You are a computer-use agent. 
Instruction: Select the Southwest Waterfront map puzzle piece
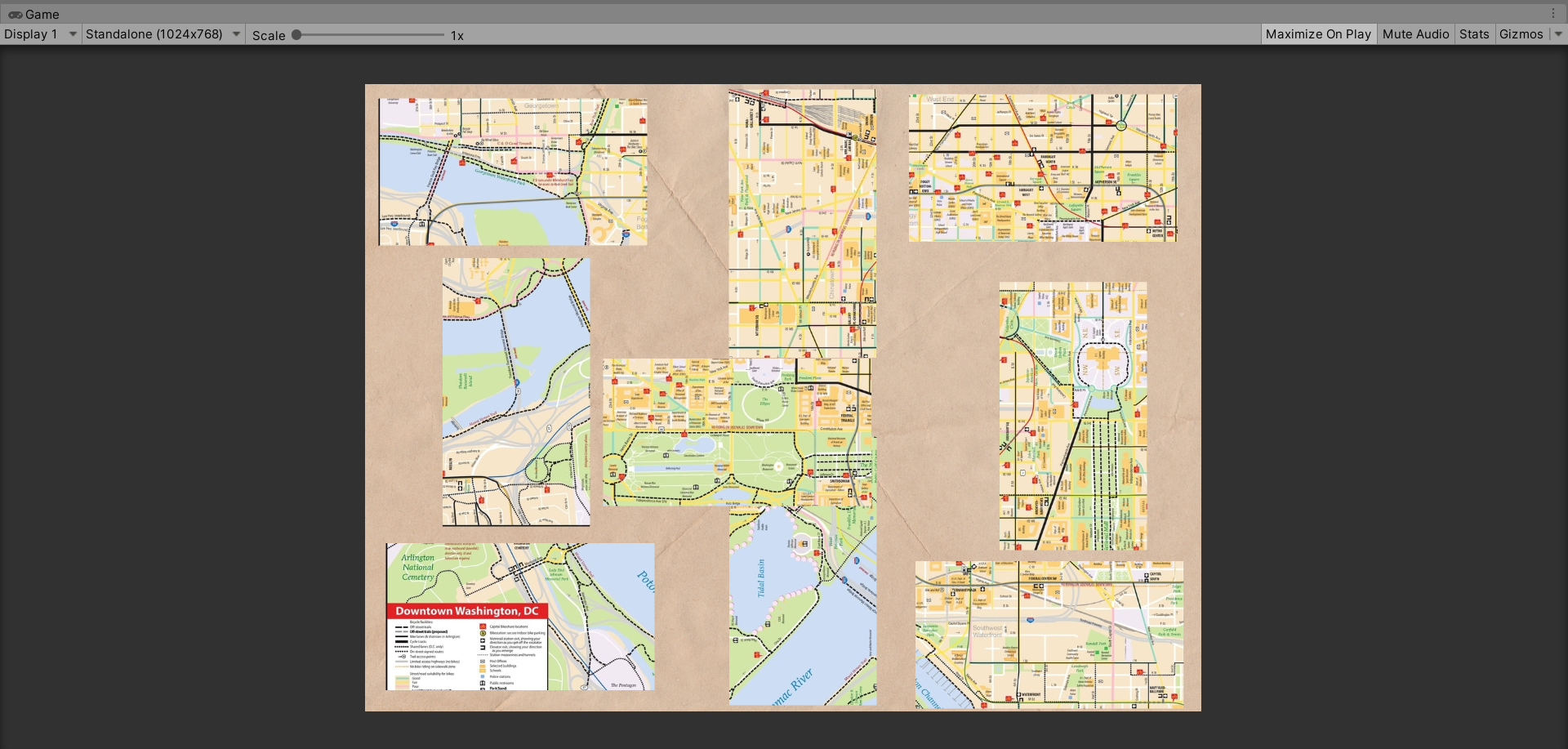pyautogui.click(x=1049, y=635)
